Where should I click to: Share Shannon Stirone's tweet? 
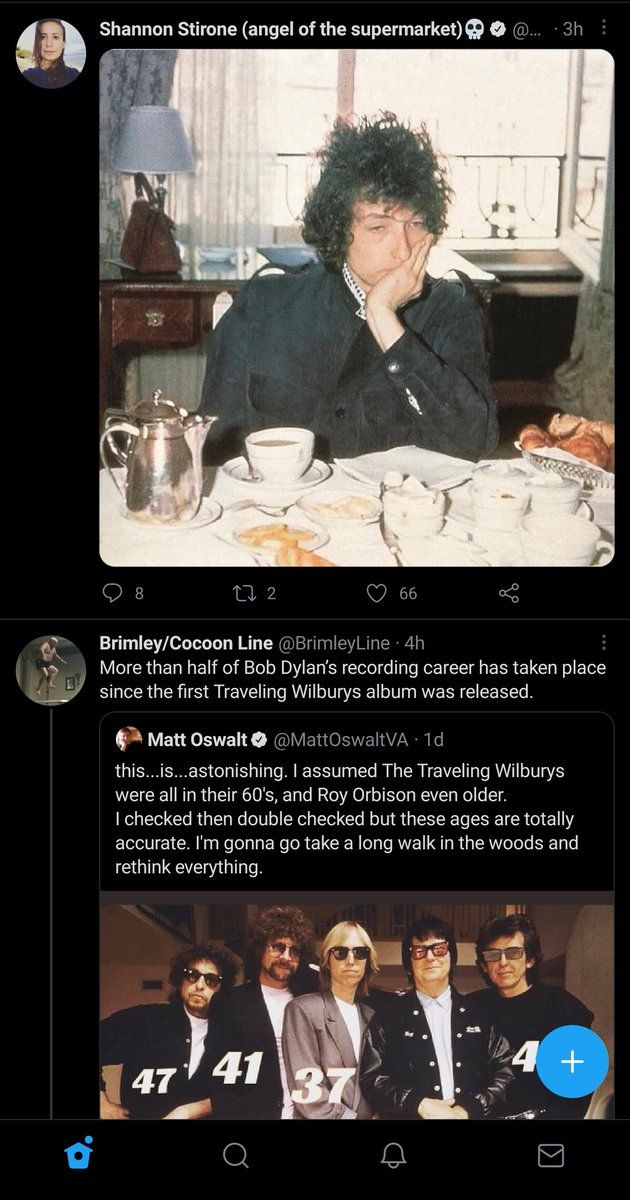[509, 593]
